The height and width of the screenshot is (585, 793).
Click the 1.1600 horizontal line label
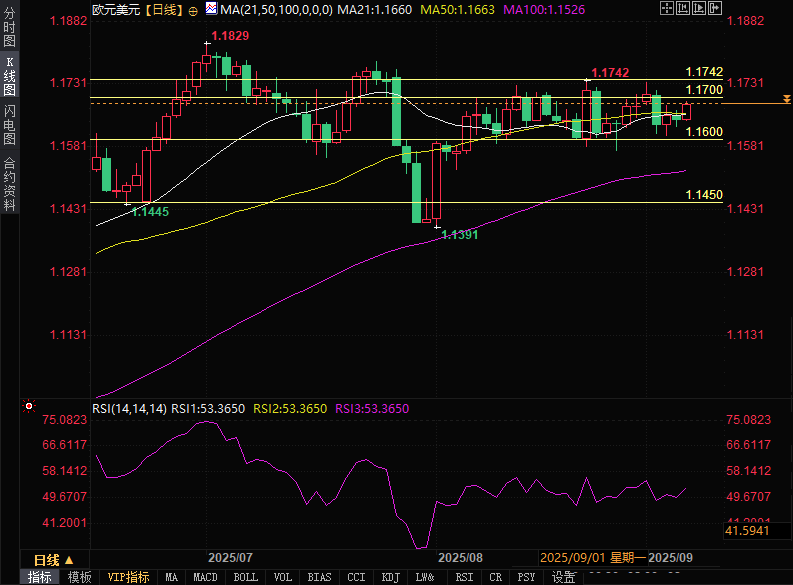pyautogui.click(x=704, y=132)
